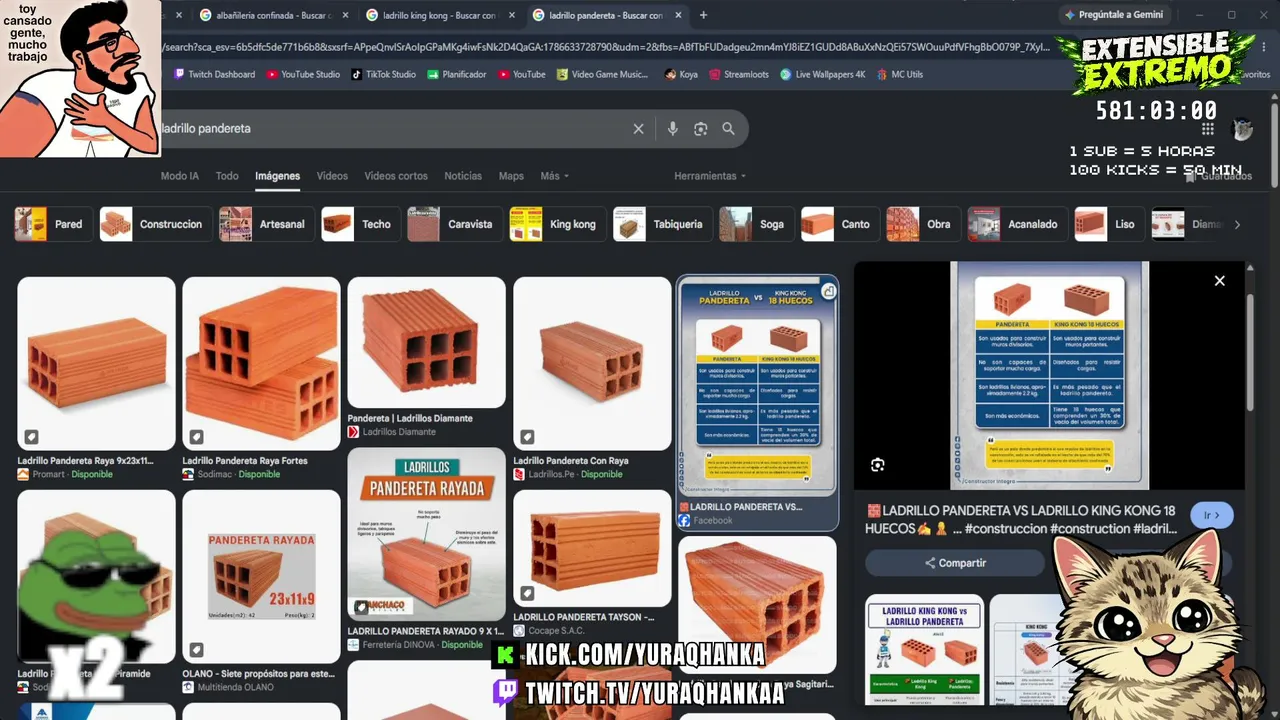Select the 'Videos' results tab
This screenshot has width=1280, height=720.
tap(332, 176)
